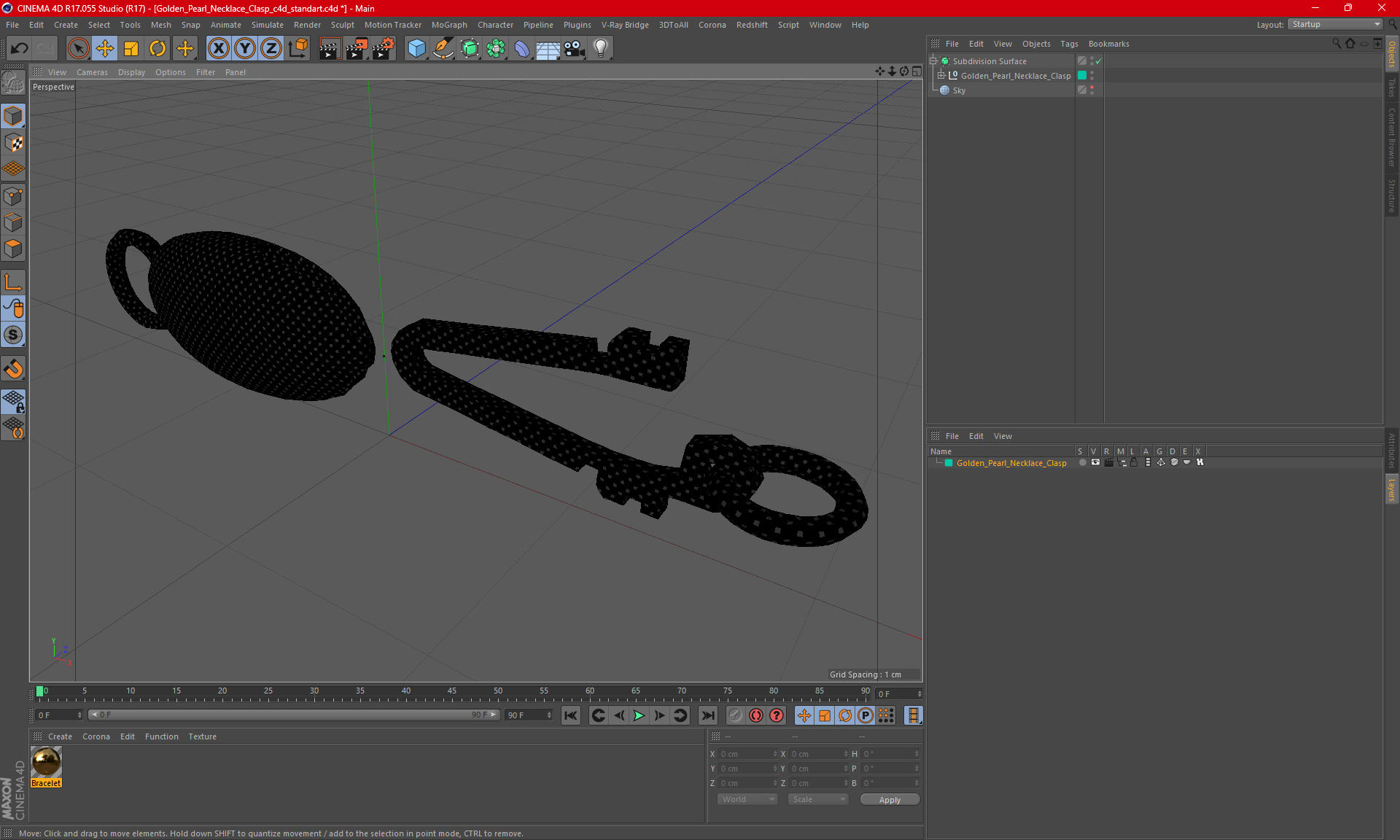
Task: Toggle the Subdivision Surface green checkmark
Action: pyautogui.click(x=1099, y=61)
